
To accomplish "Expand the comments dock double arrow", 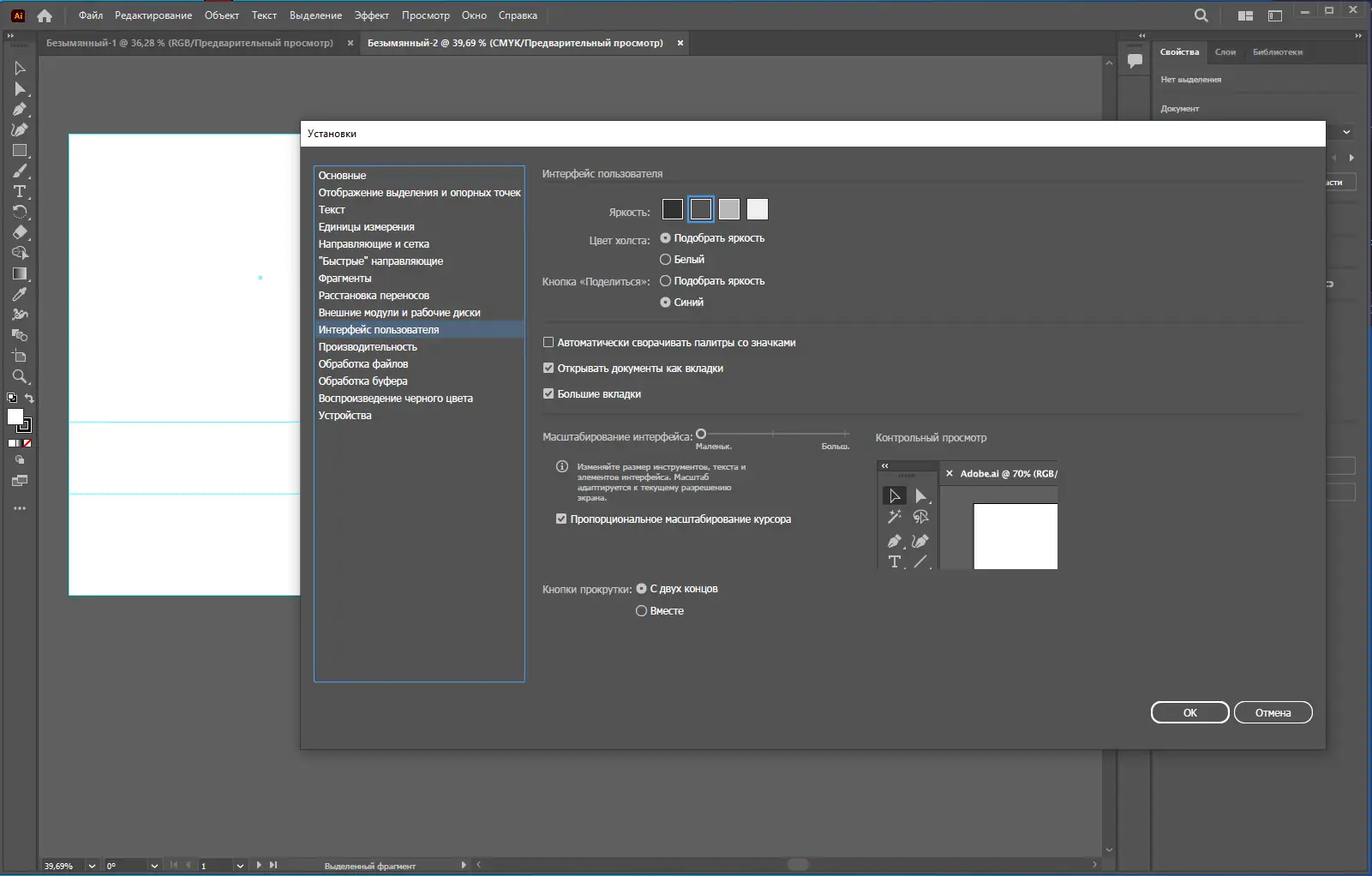I will pyautogui.click(x=1141, y=35).
